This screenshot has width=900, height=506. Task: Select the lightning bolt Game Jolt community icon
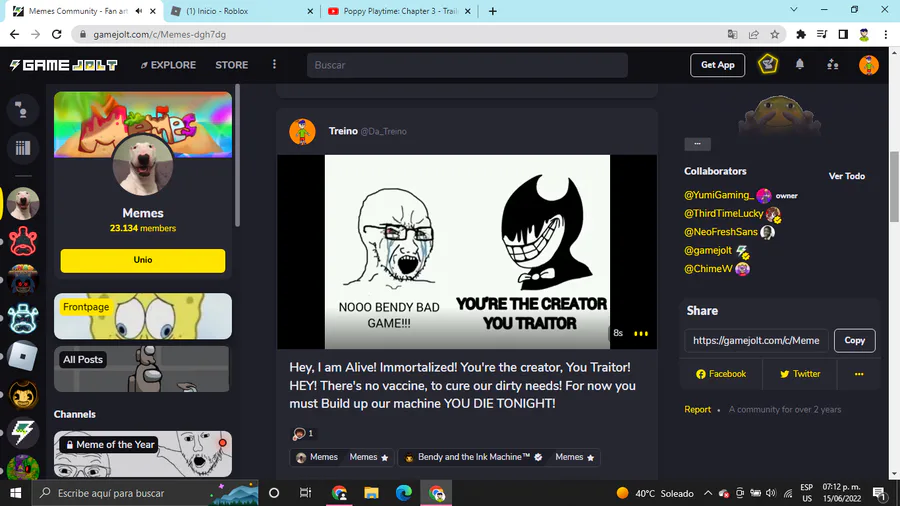point(23,433)
